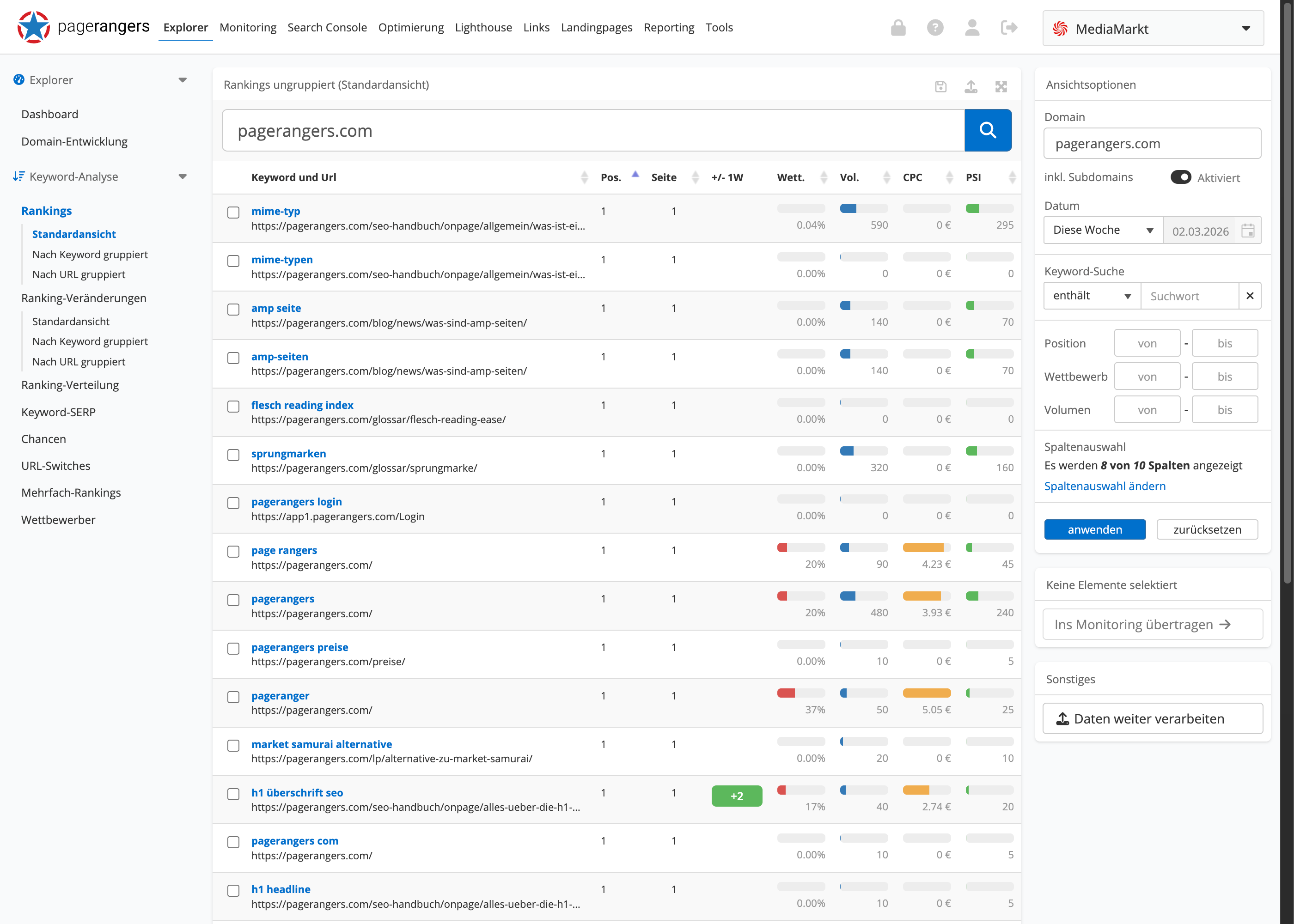
Task: Click the lock icon in header
Action: coord(898,27)
